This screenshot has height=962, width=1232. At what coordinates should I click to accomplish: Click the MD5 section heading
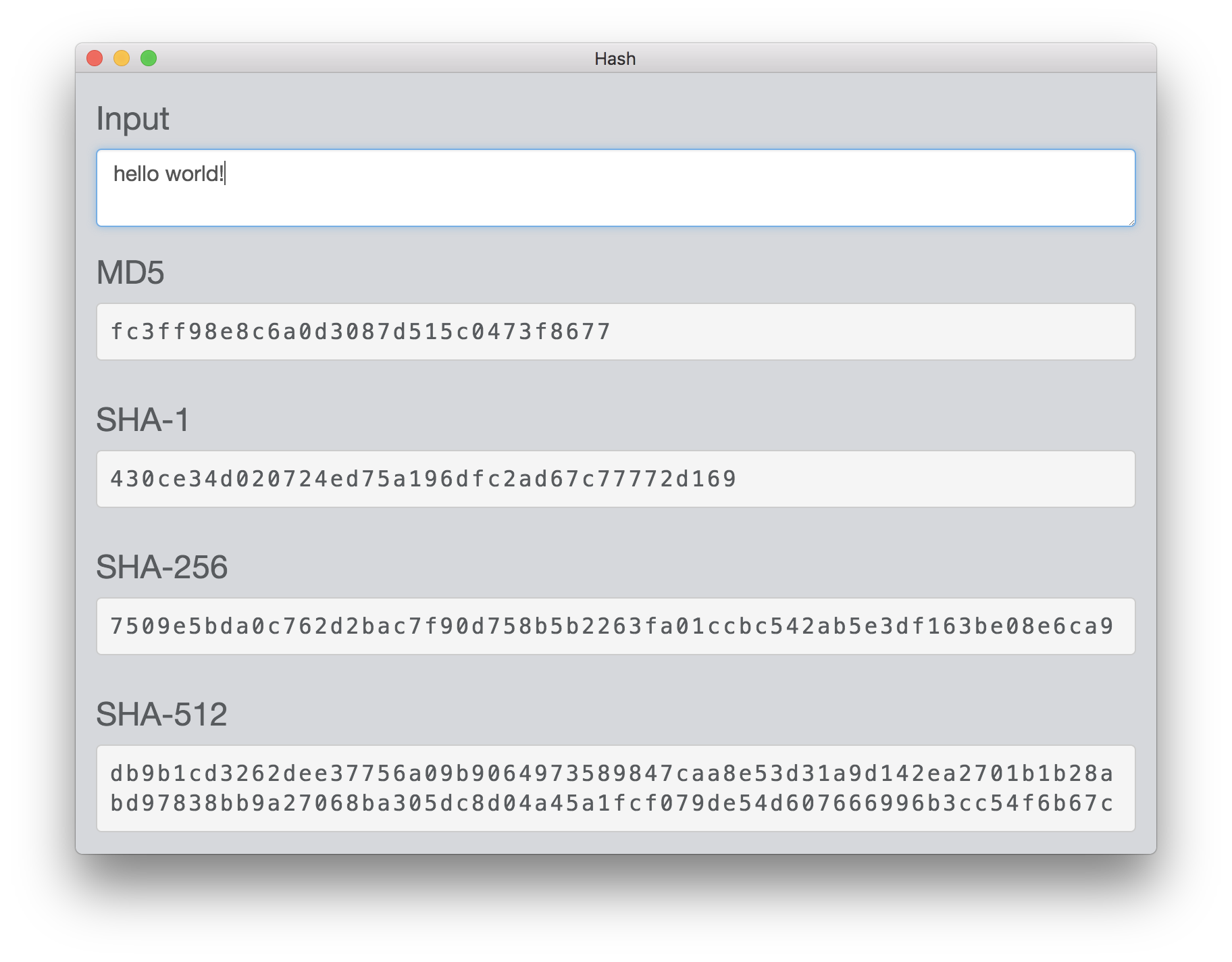pos(128,272)
